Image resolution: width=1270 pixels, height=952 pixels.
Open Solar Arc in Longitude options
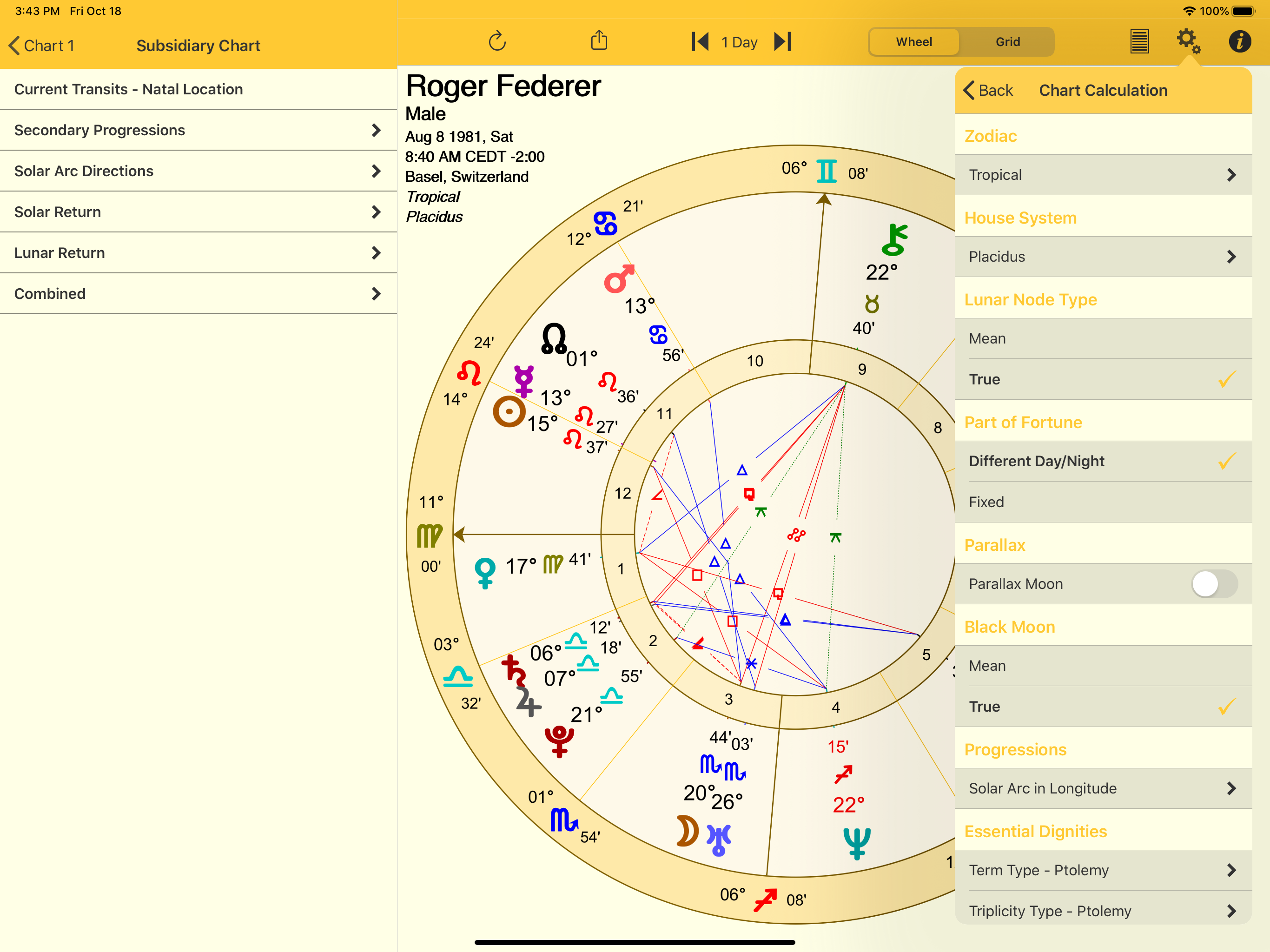tap(1102, 788)
